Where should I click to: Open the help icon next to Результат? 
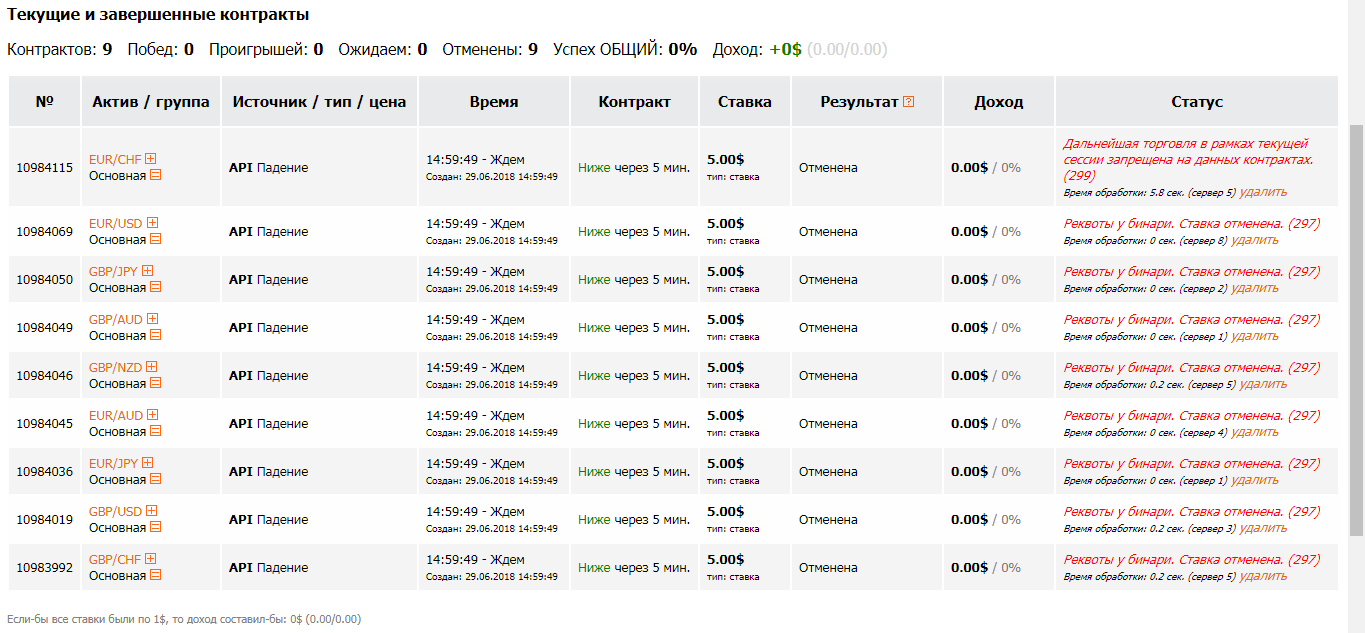pyautogui.click(x=908, y=102)
